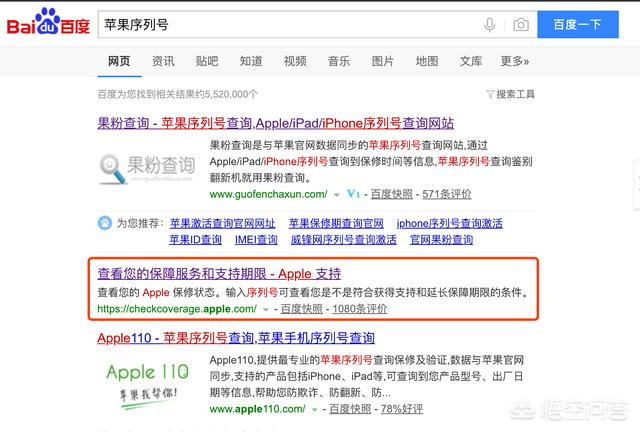
Task: Click the blue paw recommendation icon
Action: (105, 223)
